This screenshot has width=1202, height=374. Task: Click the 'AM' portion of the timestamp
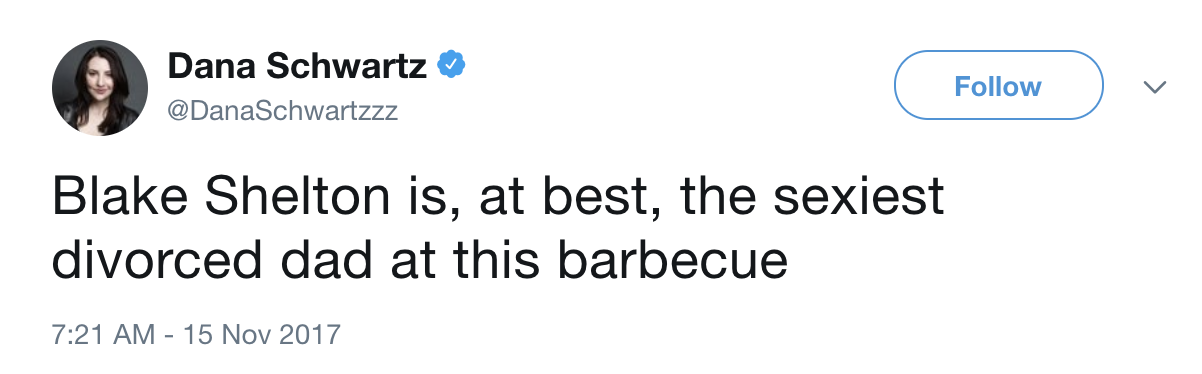(136, 333)
